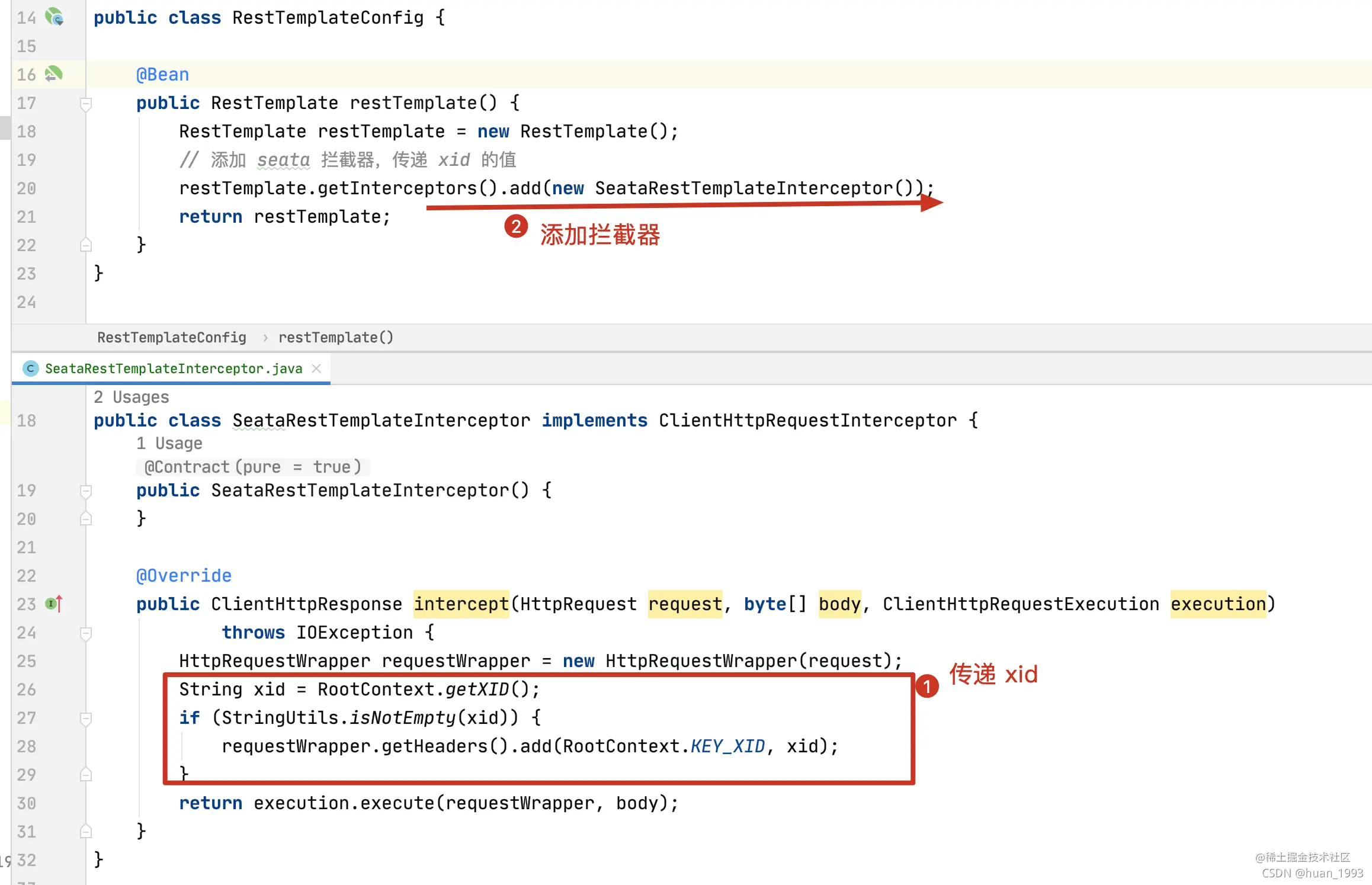Click the fold end marker on line 31
Screen dimensions: 1372x885
86,831
